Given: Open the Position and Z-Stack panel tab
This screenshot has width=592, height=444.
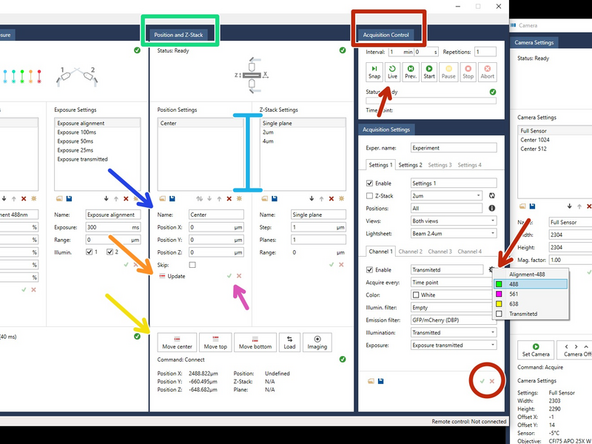Looking at the screenshot, I should coord(178,35).
